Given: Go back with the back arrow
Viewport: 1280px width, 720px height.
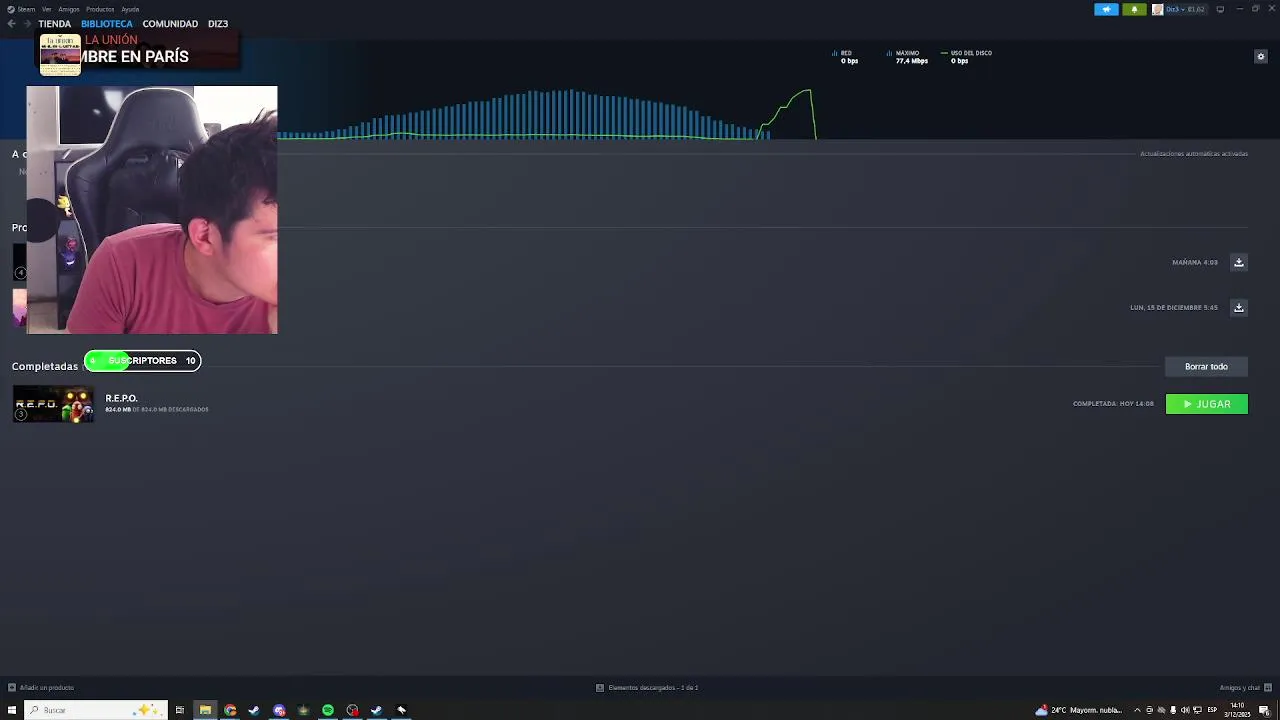Looking at the screenshot, I should pyautogui.click(x=12, y=23).
